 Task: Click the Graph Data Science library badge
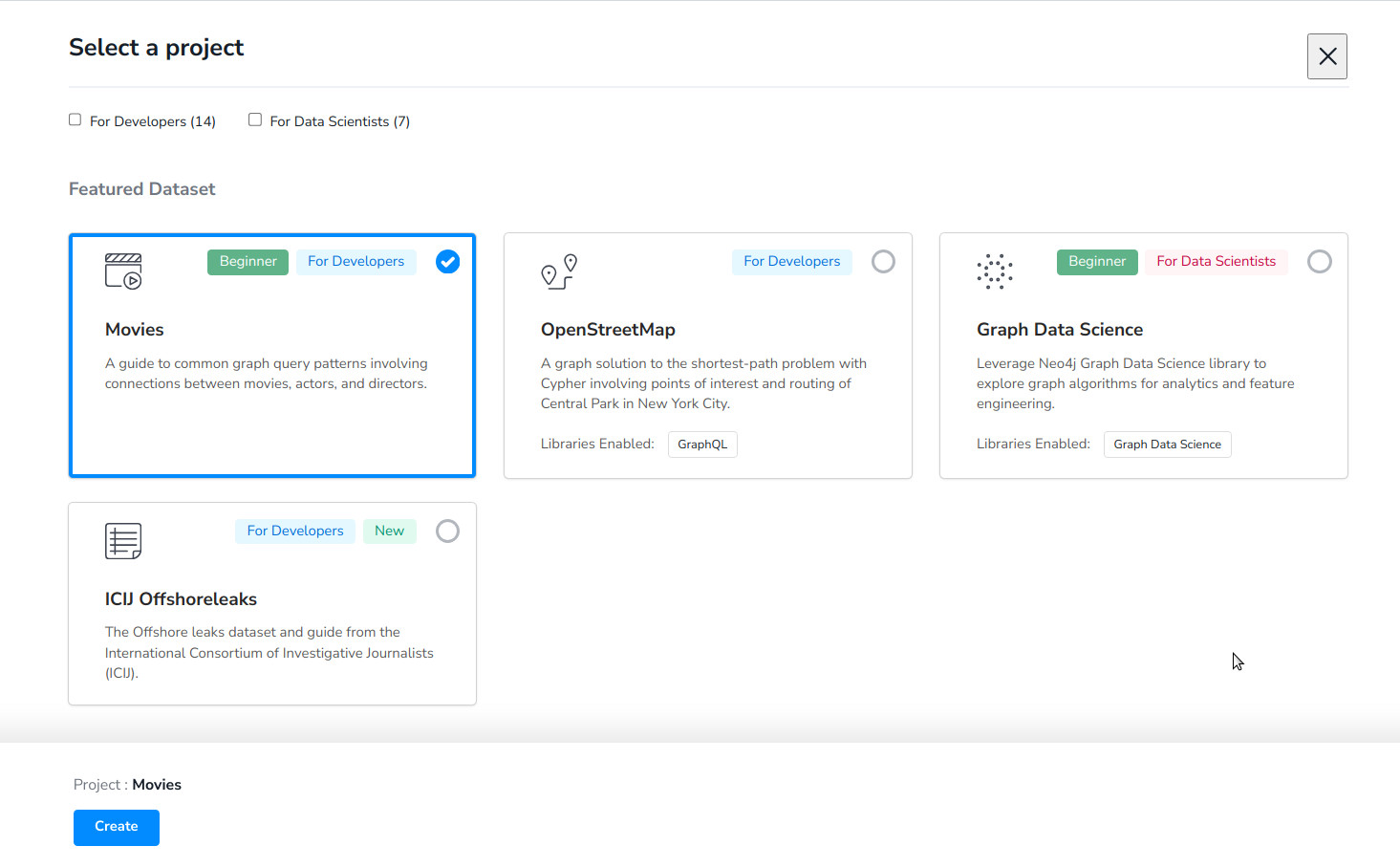[1167, 445]
